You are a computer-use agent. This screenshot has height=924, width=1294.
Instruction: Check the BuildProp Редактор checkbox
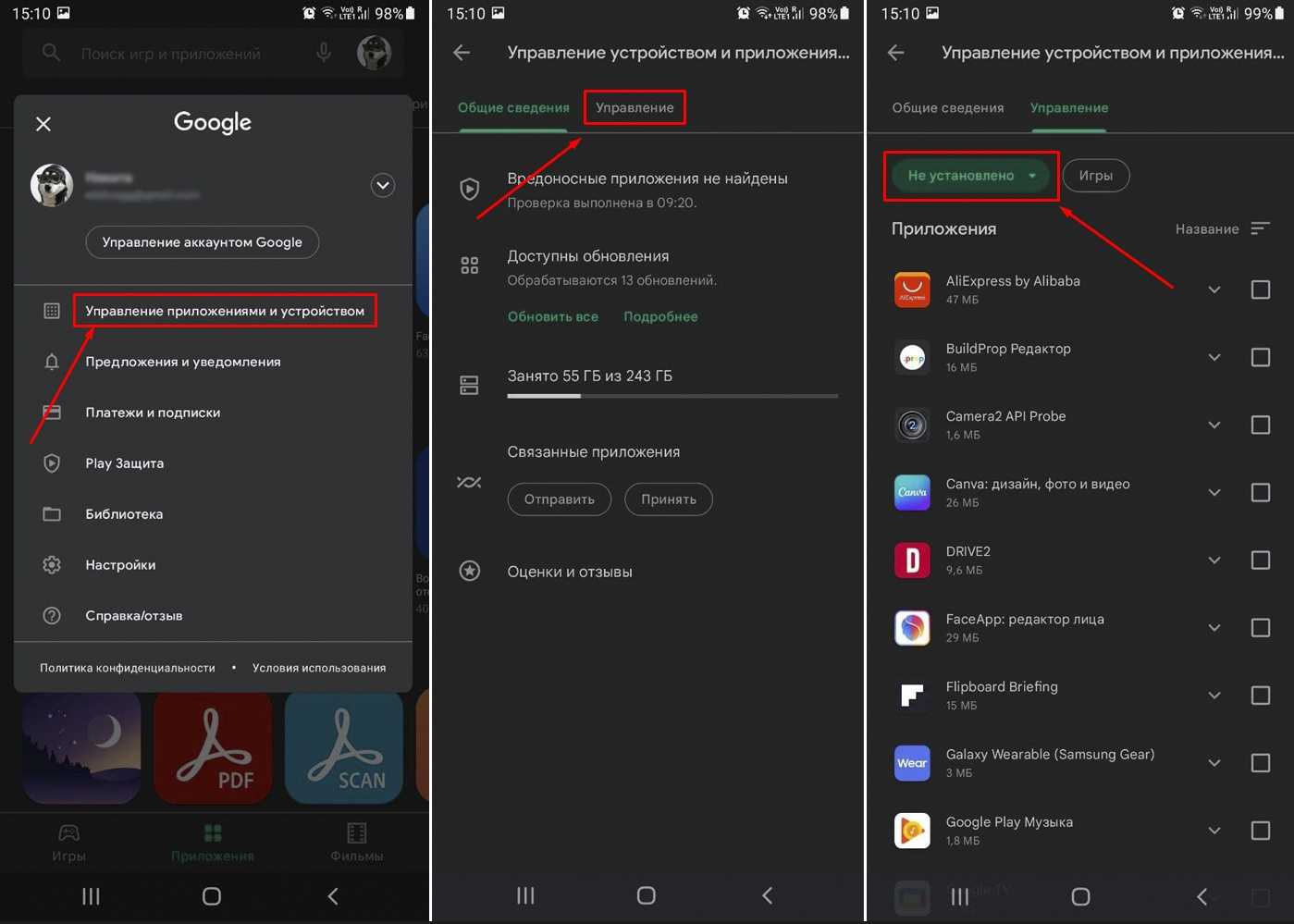pyautogui.click(x=1261, y=357)
